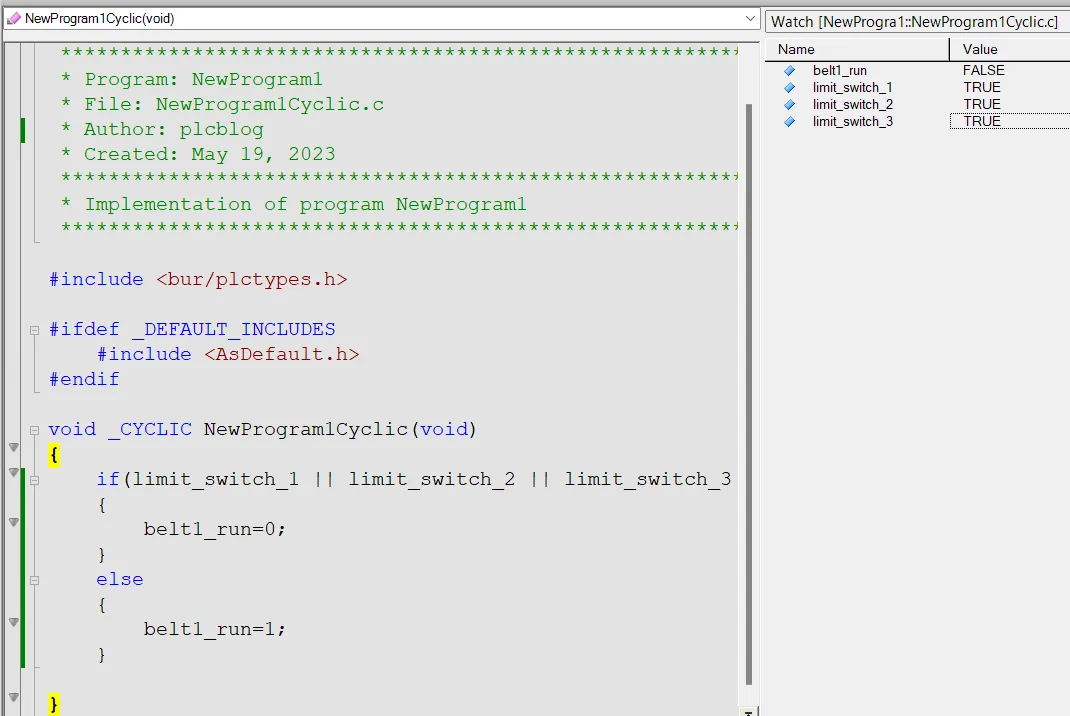This screenshot has width=1070, height=716.
Task: Click on #include <AsDefault.h>
Action: click(228, 354)
